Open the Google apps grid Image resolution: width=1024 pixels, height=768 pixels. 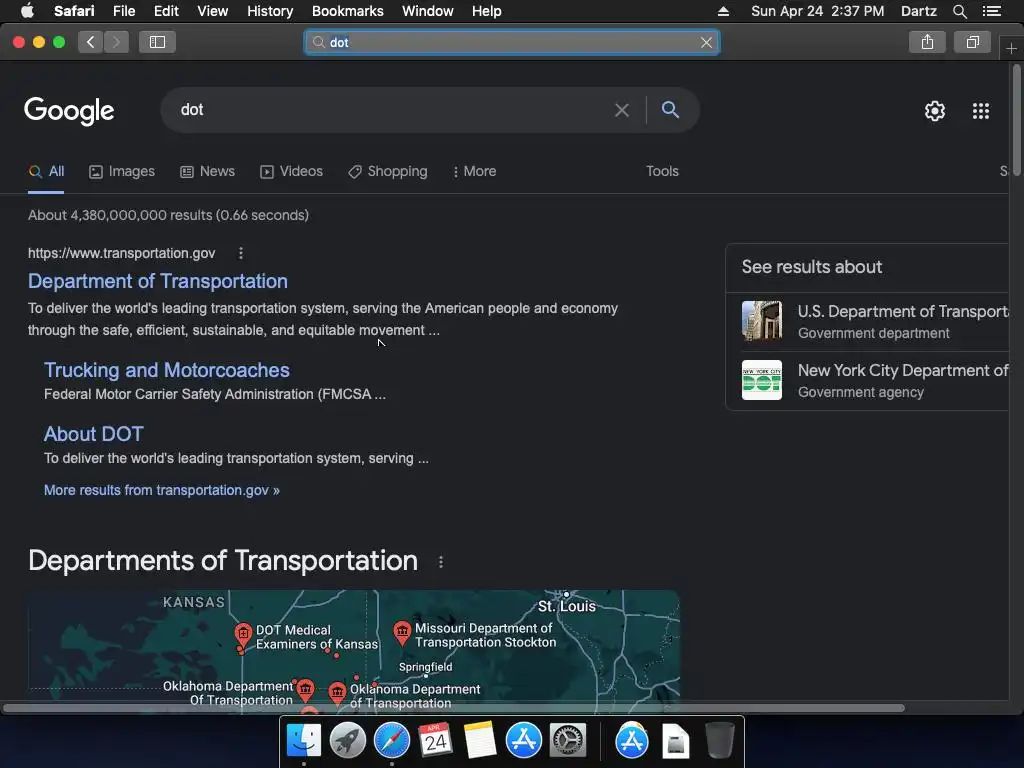click(x=980, y=111)
